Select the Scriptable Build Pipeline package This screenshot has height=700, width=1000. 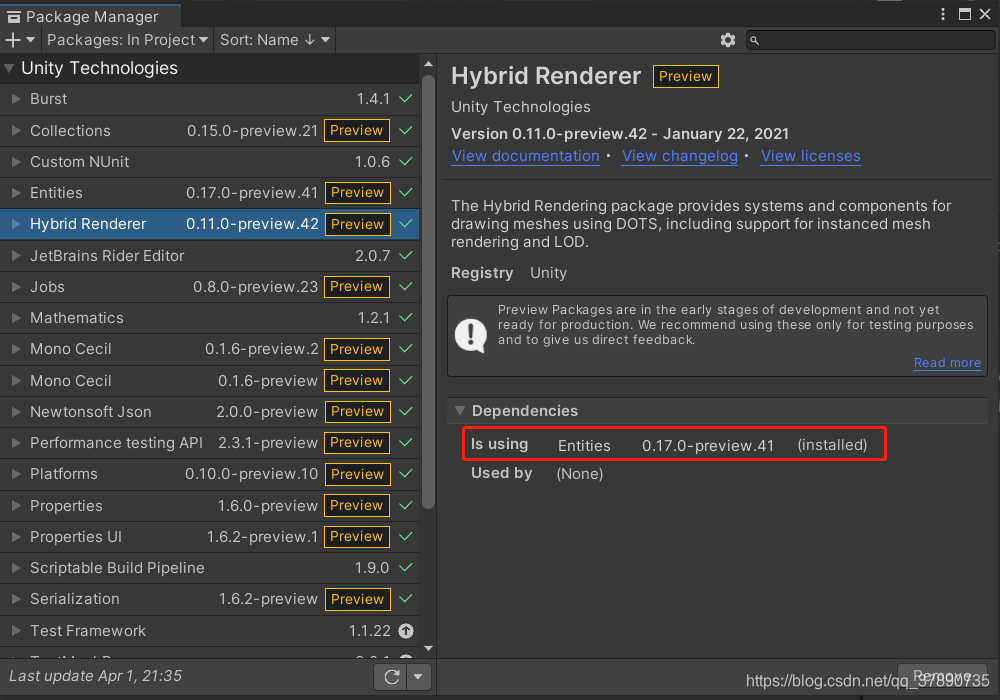coord(209,568)
